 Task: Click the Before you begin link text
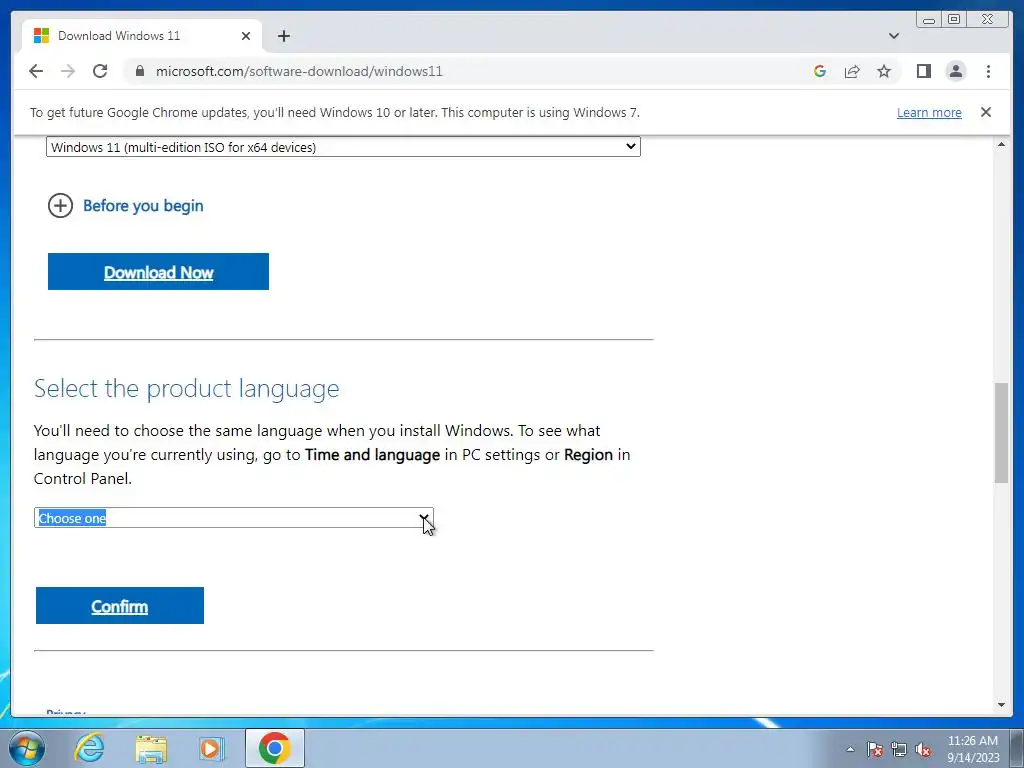(x=143, y=206)
